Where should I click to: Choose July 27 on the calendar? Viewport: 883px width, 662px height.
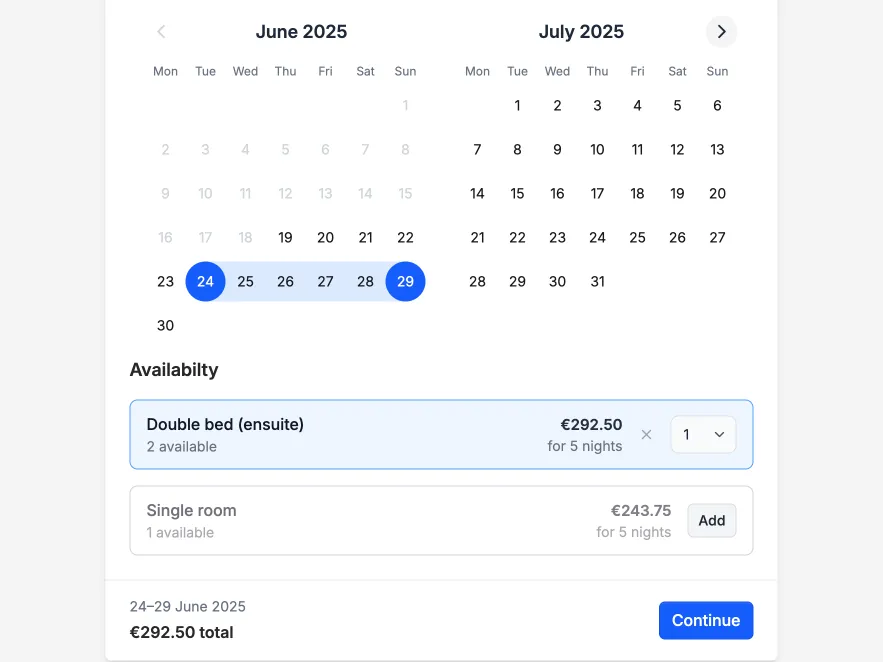717,238
